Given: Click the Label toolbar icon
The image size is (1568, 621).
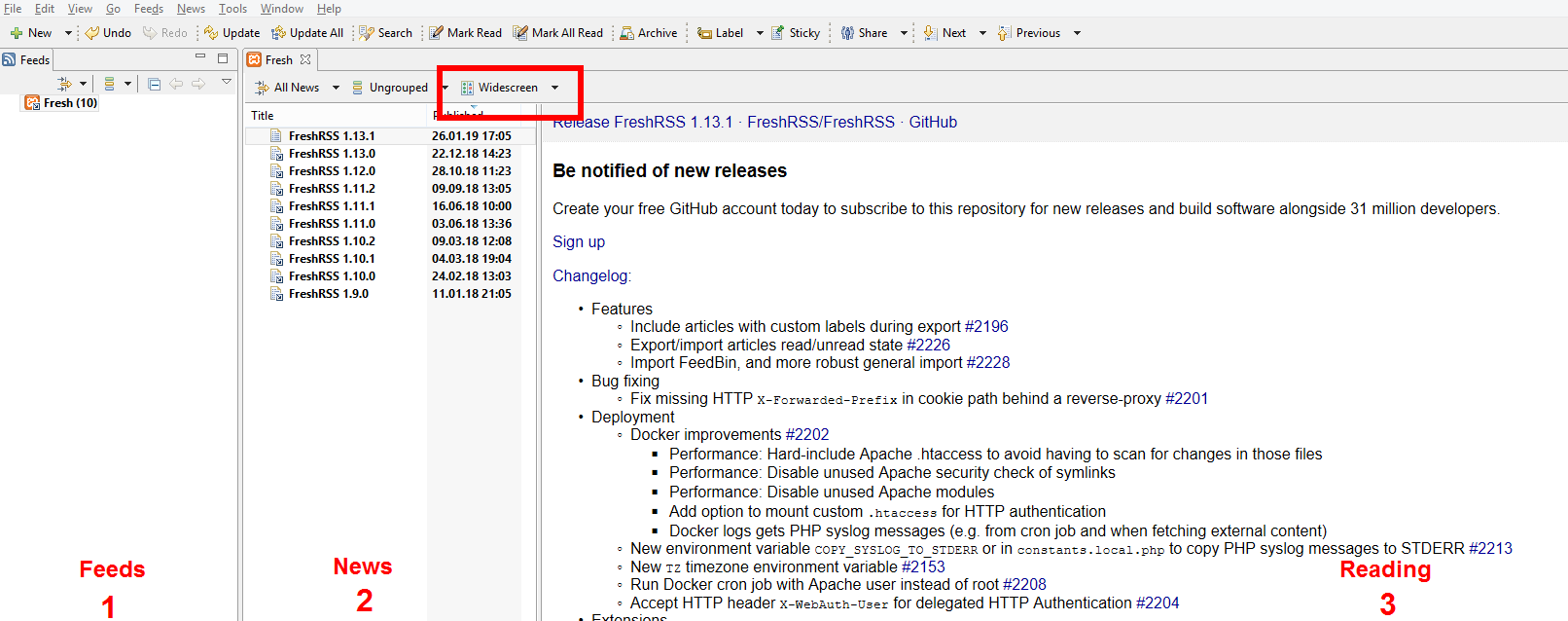Looking at the screenshot, I should (704, 33).
